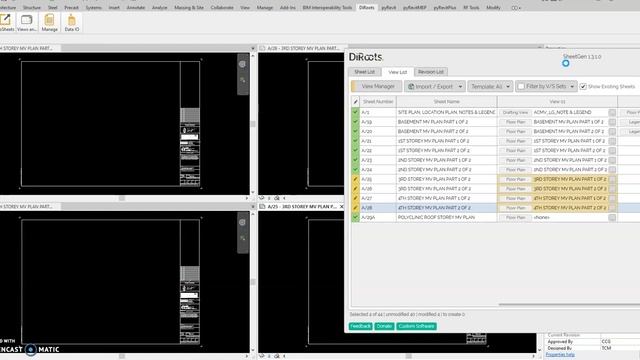The width and height of the screenshot is (640, 360).
Task: Open the pyRevit ribbon tab
Action: [x=389, y=7]
